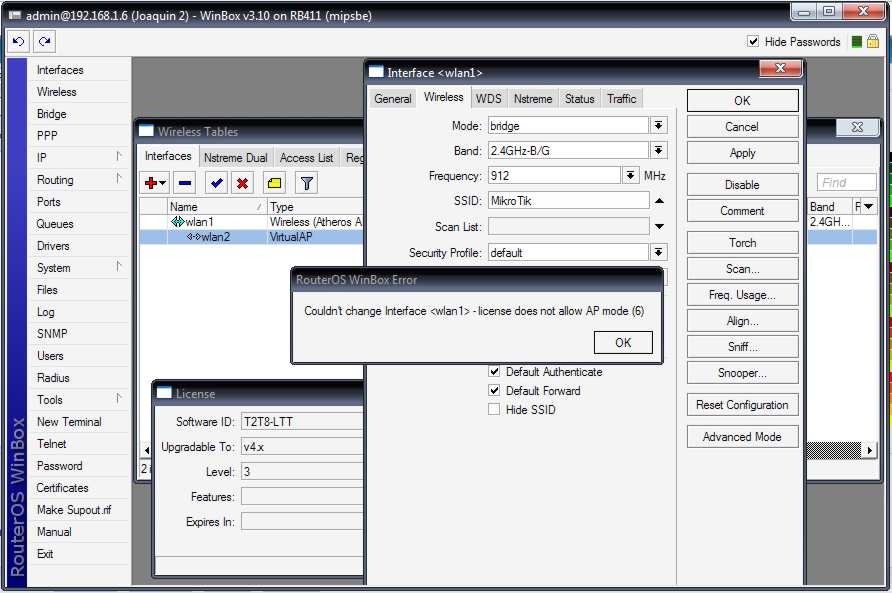Image resolution: width=892 pixels, height=593 pixels.
Task: Click the green status square indicator
Action: coord(857,42)
